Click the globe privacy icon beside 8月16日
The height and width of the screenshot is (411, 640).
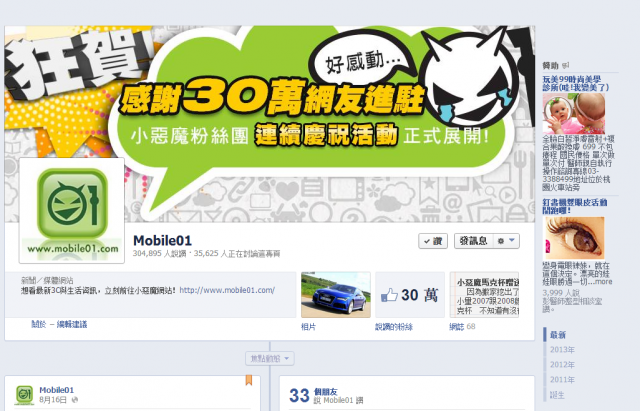click(x=75, y=400)
